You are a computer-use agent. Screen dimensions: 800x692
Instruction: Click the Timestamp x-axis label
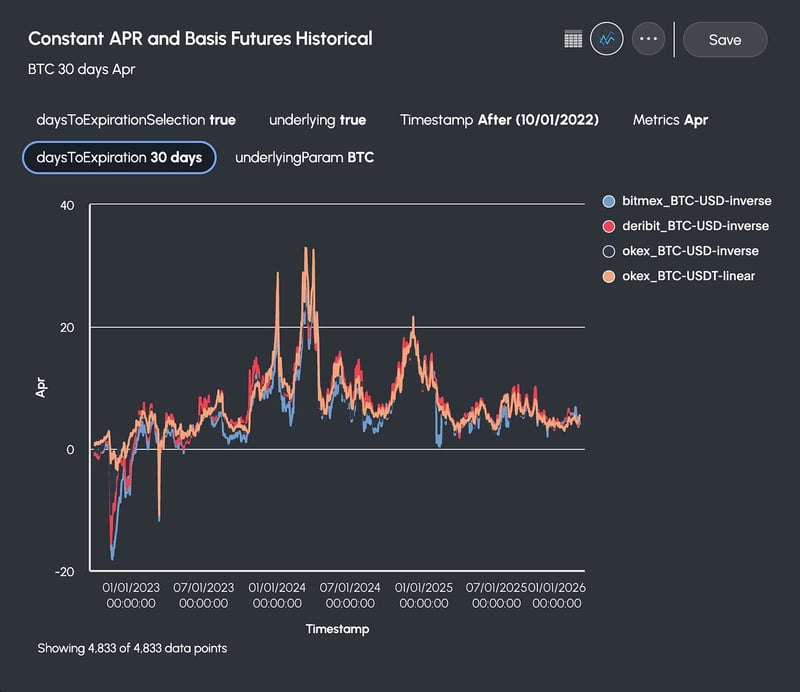pos(337,629)
